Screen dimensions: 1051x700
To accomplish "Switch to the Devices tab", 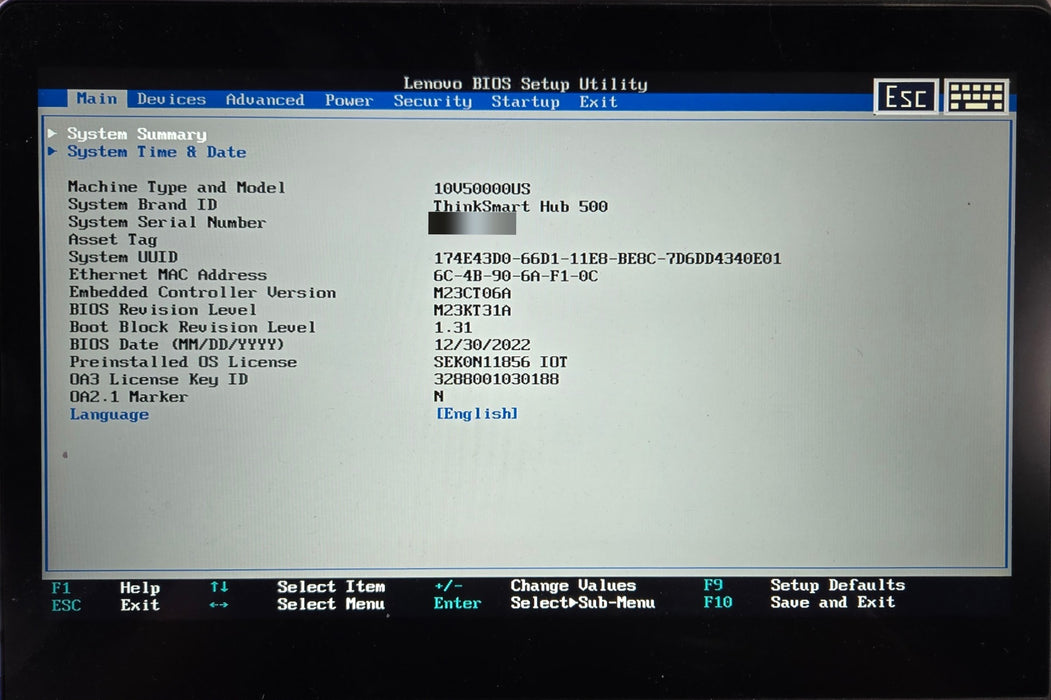I will (172, 99).
